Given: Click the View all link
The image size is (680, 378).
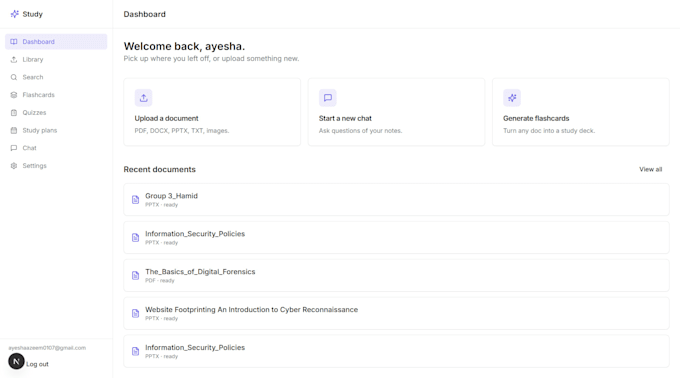Looking at the screenshot, I should pyautogui.click(x=651, y=169).
